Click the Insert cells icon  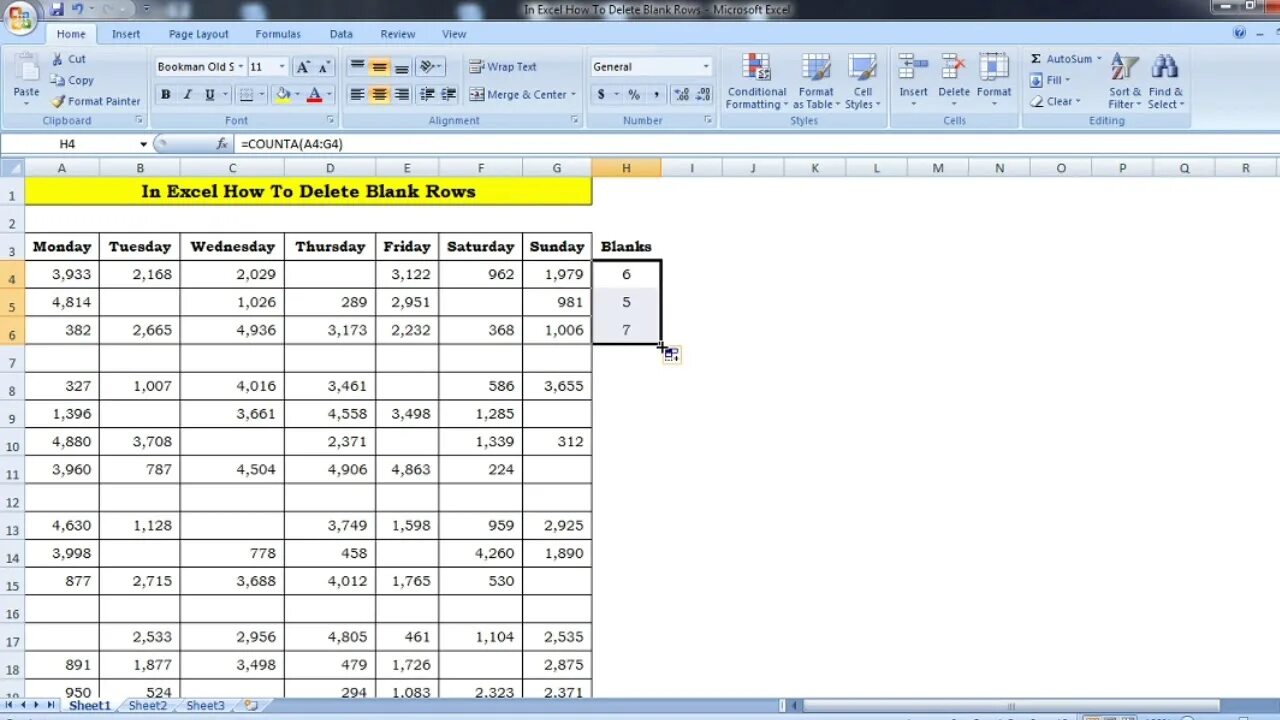tap(913, 66)
